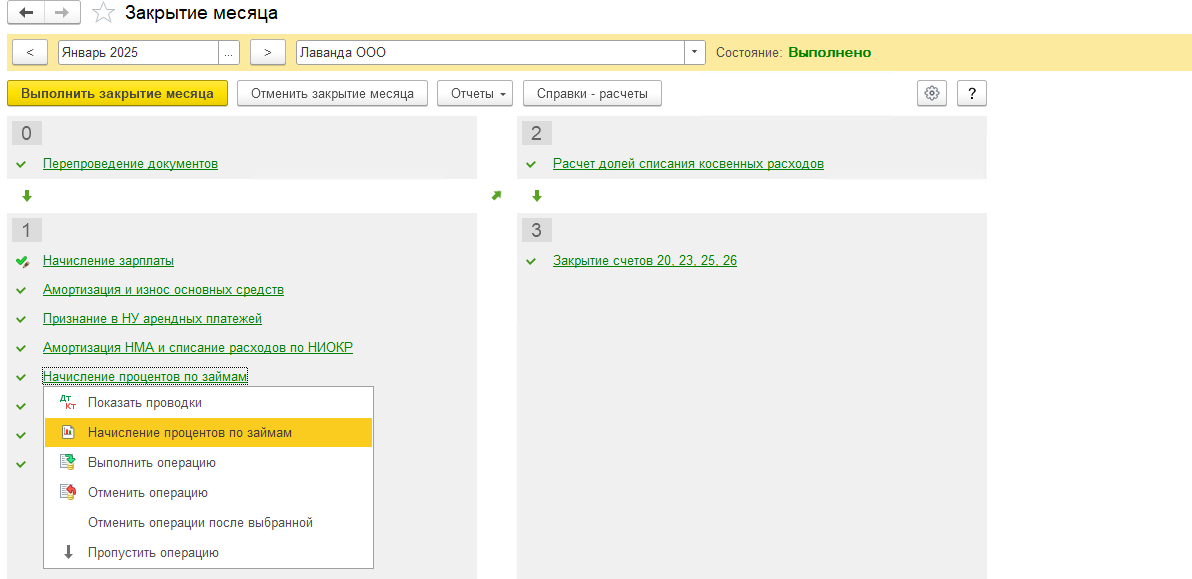The image size is (1192, 579).
Task: Click the Пропустить операцию down-arrow icon
Action: pyautogui.click(x=68, y=552)
